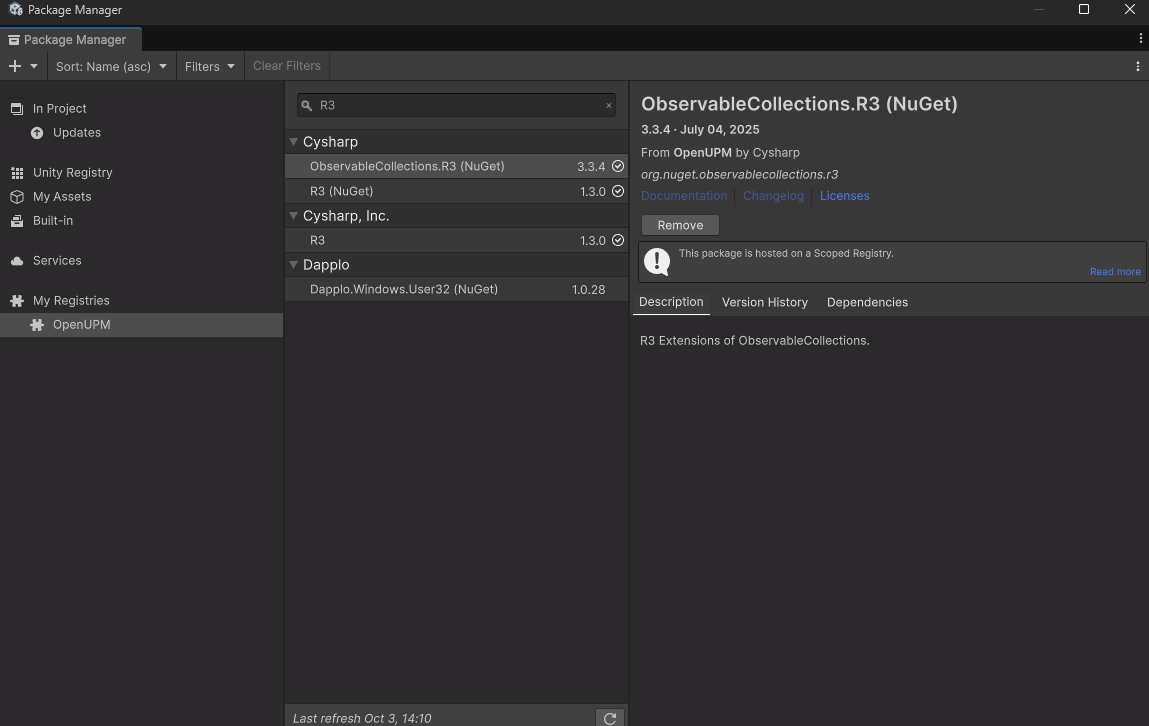Click version 1.0.28 of Dapplo package
Viewport: 1149px width, 726px height.
pos(588,289)
